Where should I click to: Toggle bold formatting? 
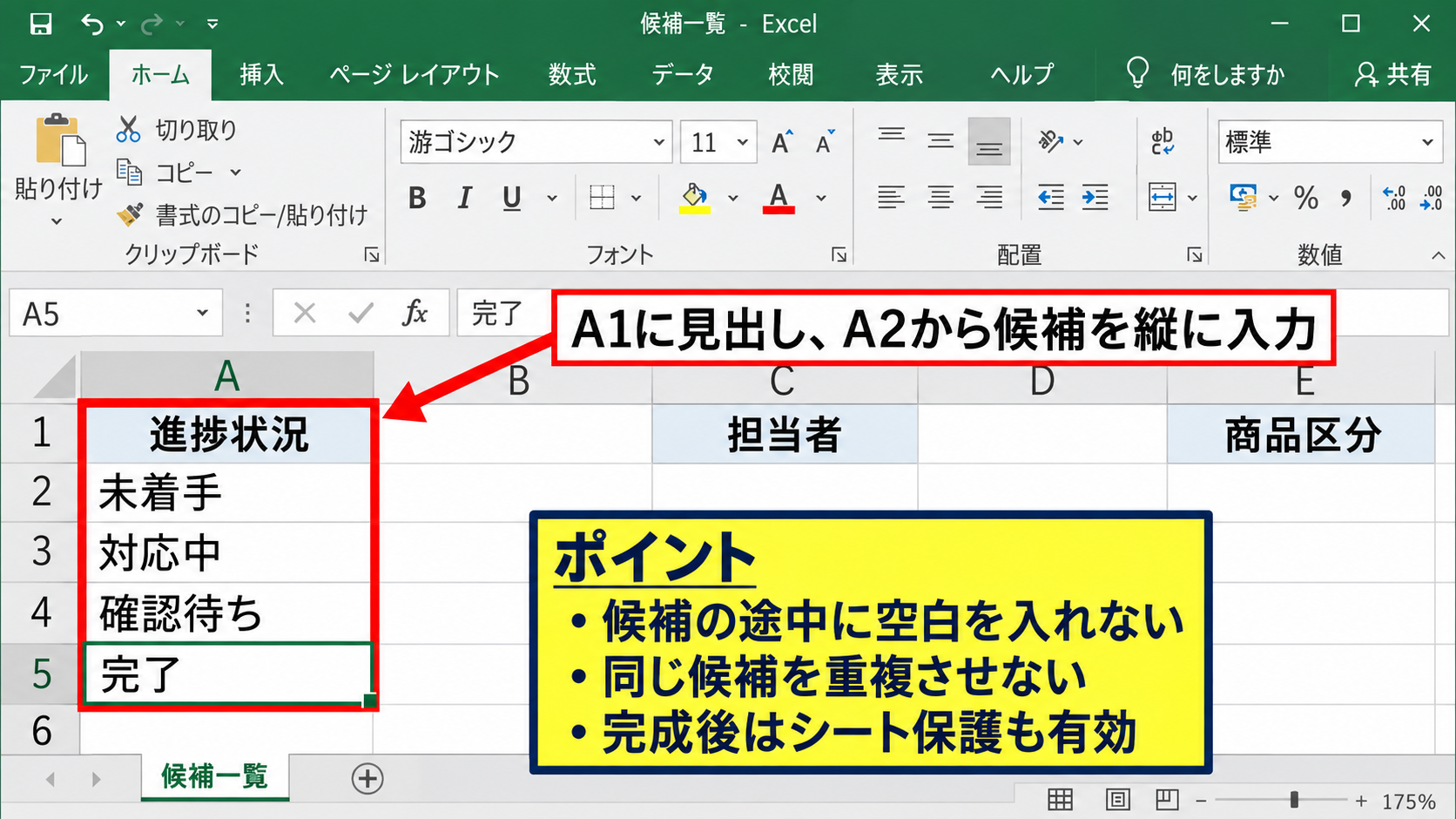point(417,199)
